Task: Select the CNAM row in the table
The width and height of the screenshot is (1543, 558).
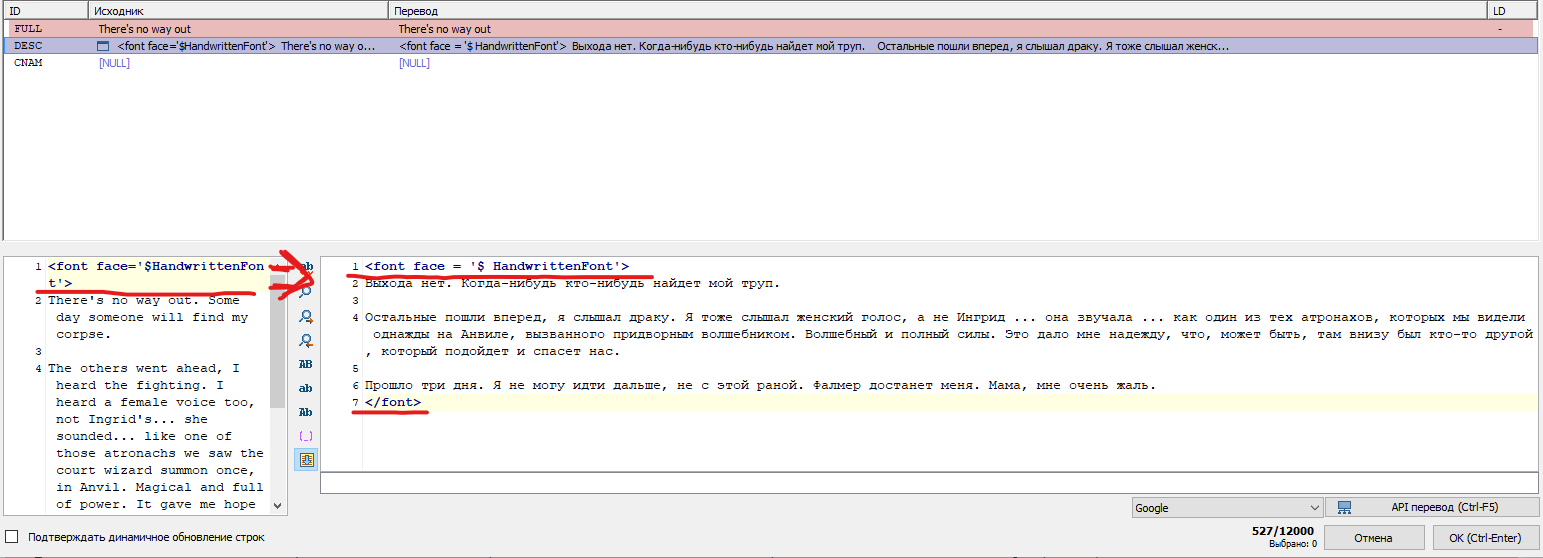Action: pos(770,63)
